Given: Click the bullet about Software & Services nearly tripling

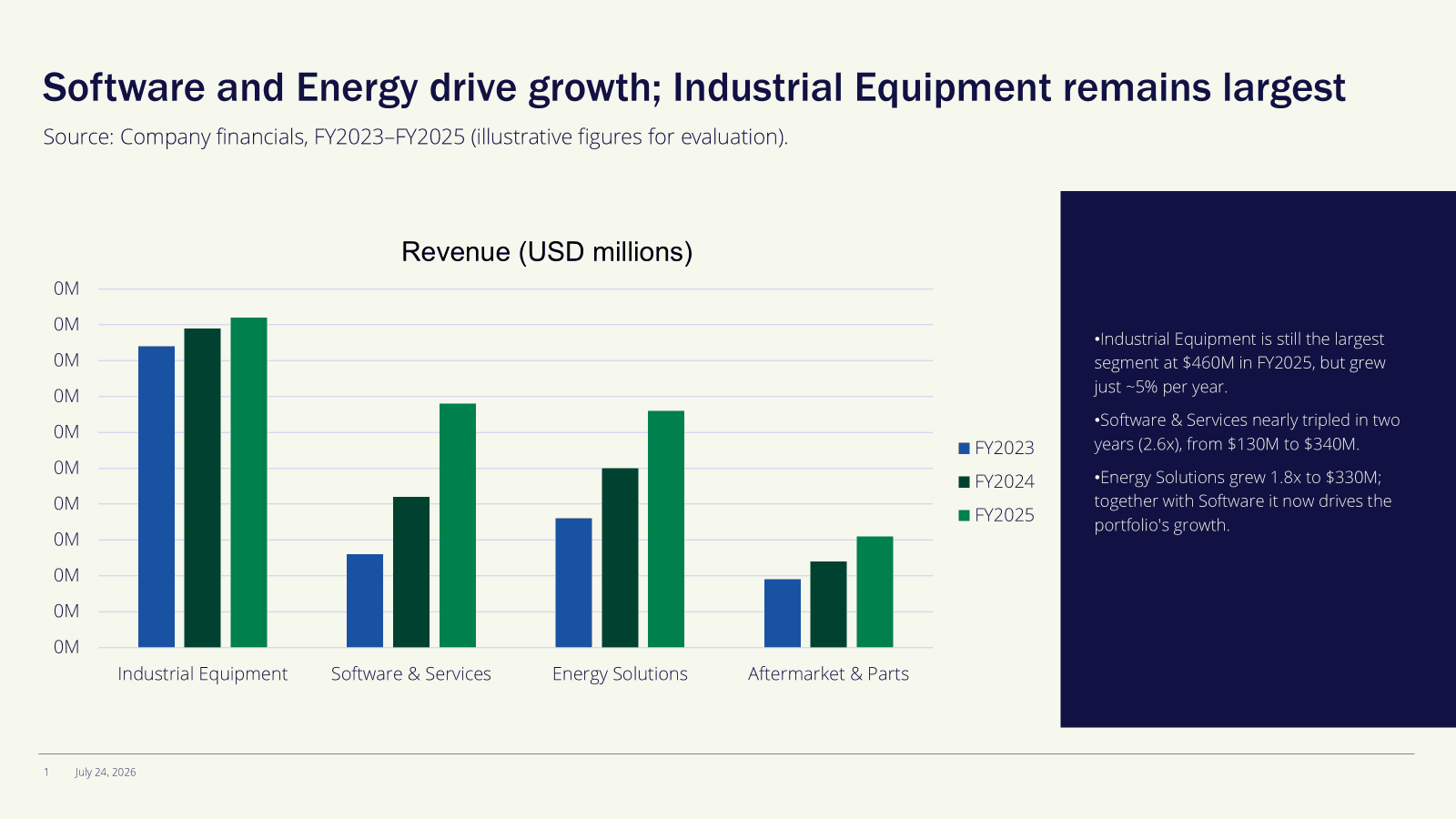Looking at the screenshot, I should (x=1247, y=432).
